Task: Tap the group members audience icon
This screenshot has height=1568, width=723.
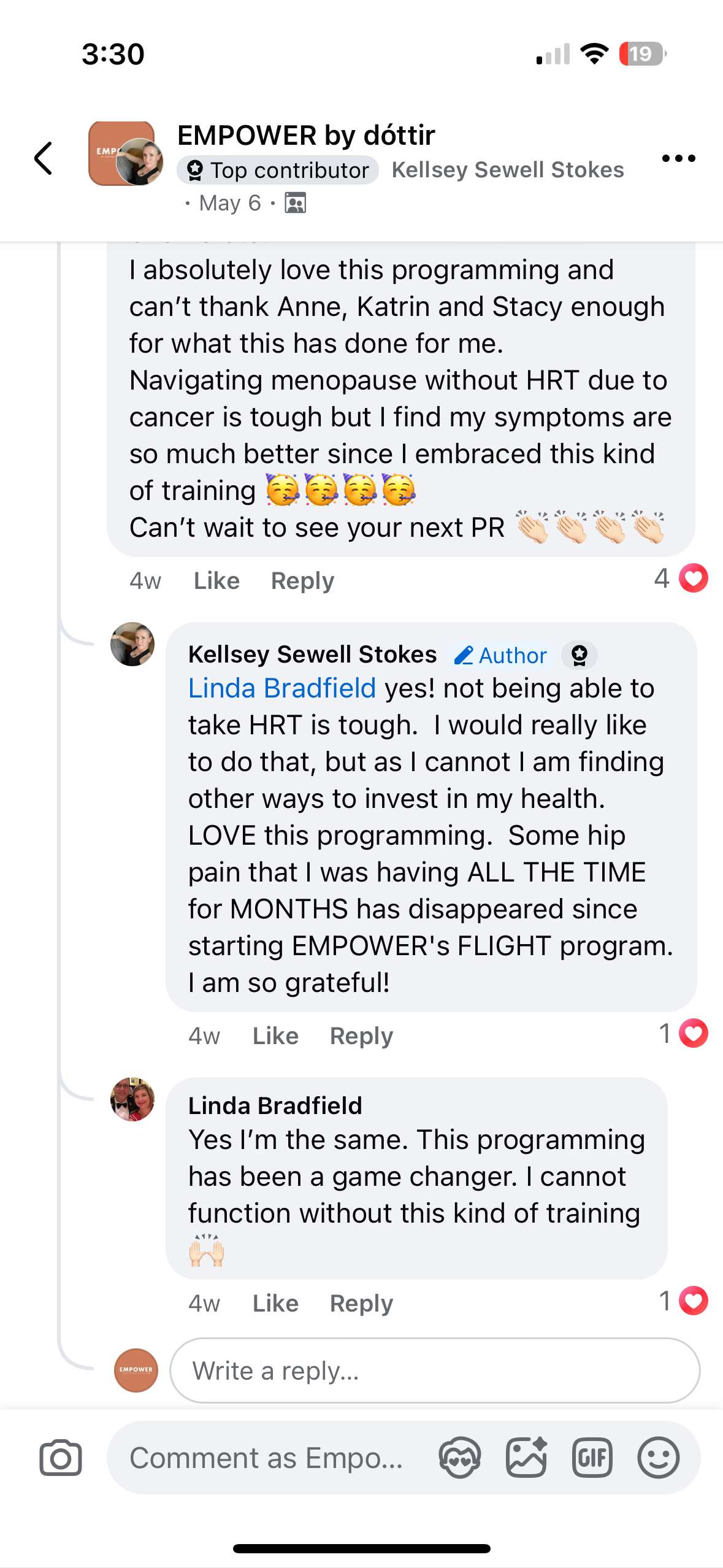Action: 296,203
